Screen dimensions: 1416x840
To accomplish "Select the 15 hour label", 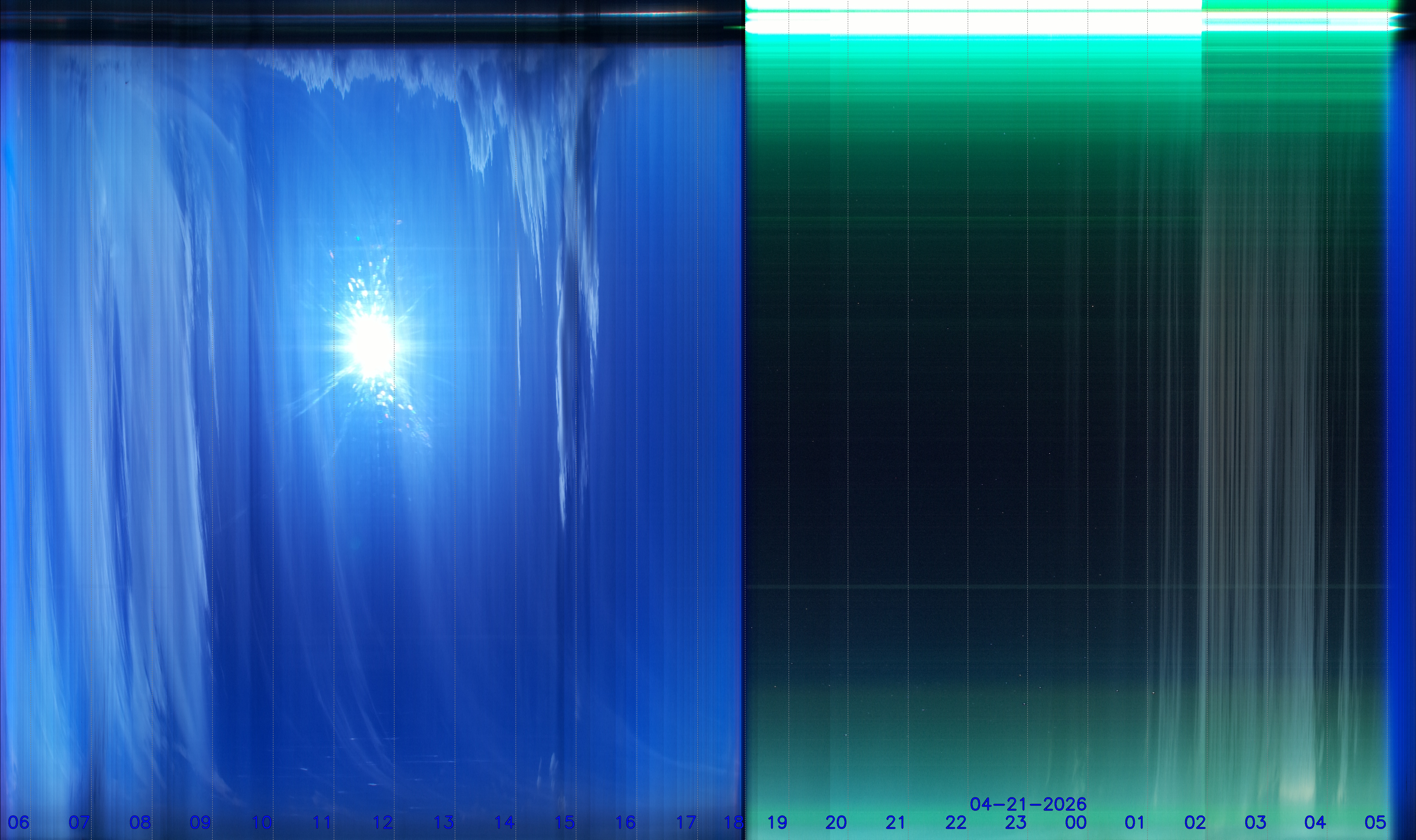I will tap(564, 822).
